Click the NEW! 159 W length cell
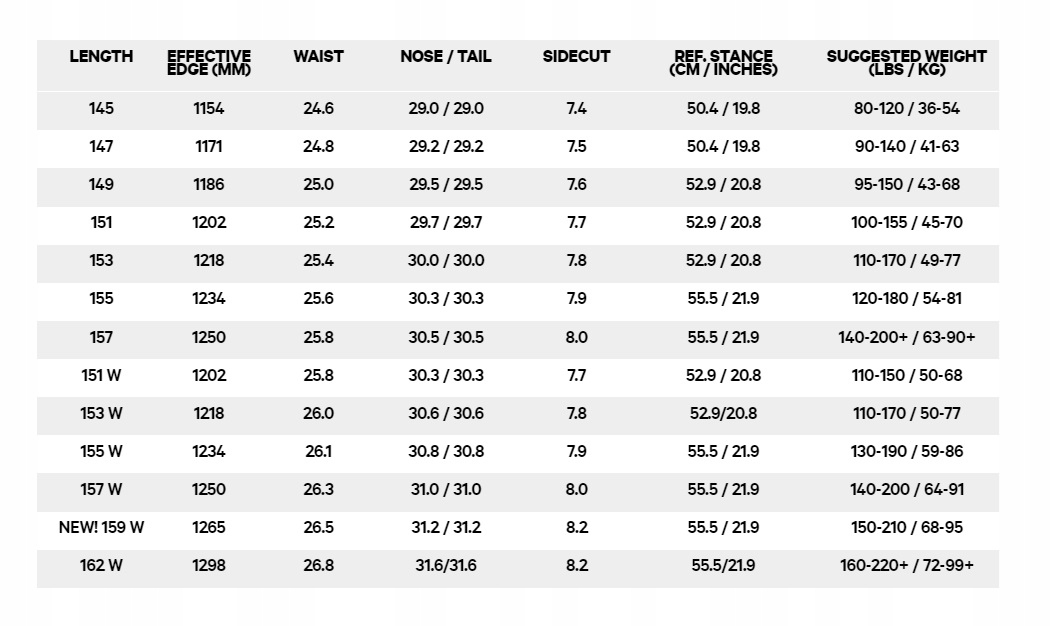This screenshot has width=1051, height=626. [x=101, y=527]
